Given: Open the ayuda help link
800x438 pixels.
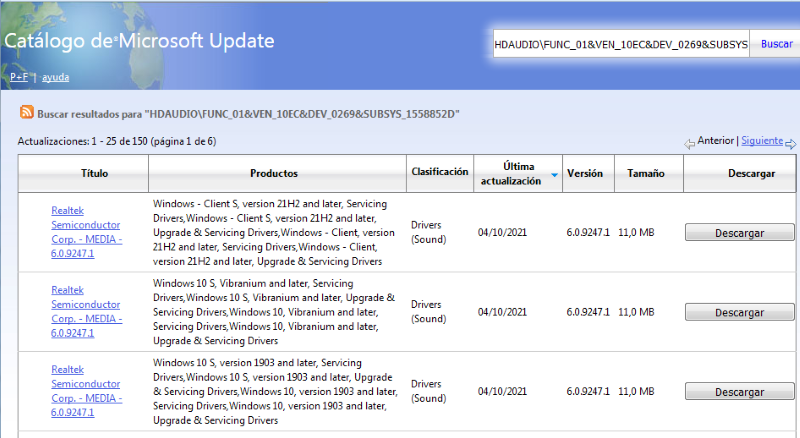Looking at the screenshot, I should [55, 77].
